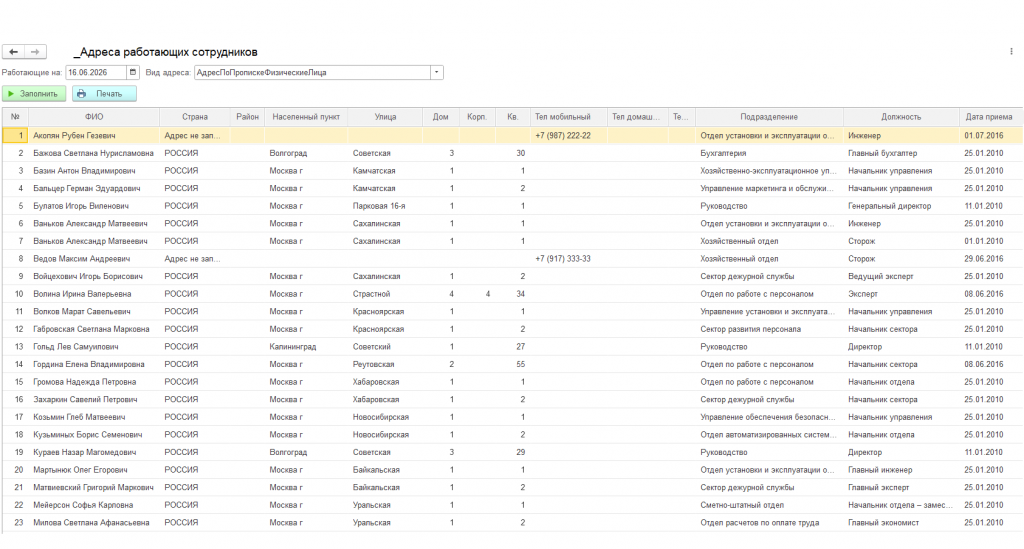
Task: Select Мартынюк Олег Егорович
Action: point(513,470)
